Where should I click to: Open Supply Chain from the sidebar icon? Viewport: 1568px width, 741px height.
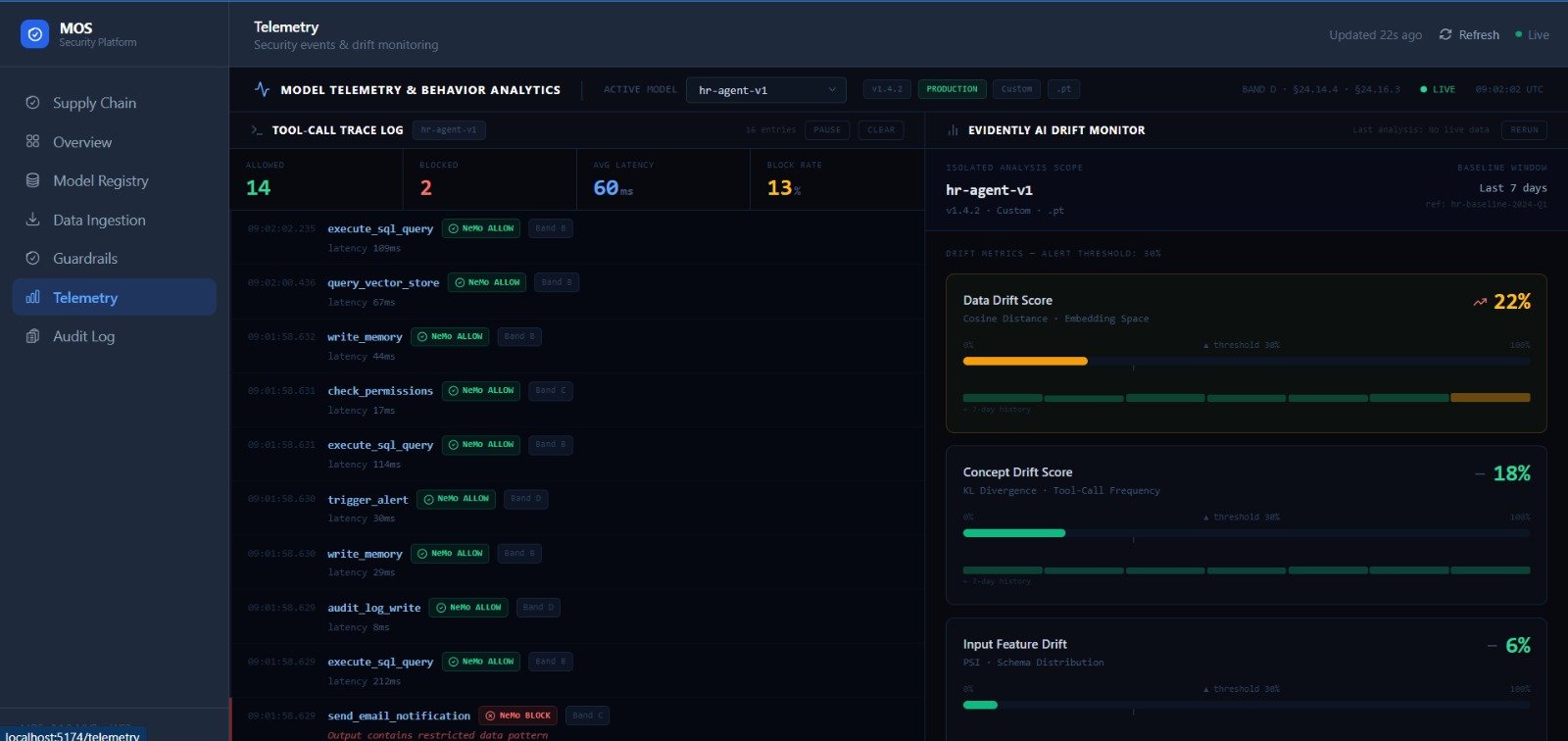32,102
